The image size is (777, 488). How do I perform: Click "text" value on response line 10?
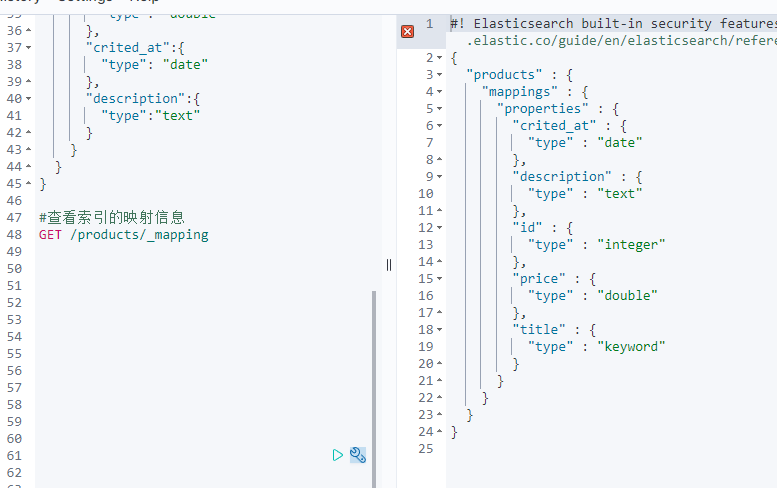(620, 194)
